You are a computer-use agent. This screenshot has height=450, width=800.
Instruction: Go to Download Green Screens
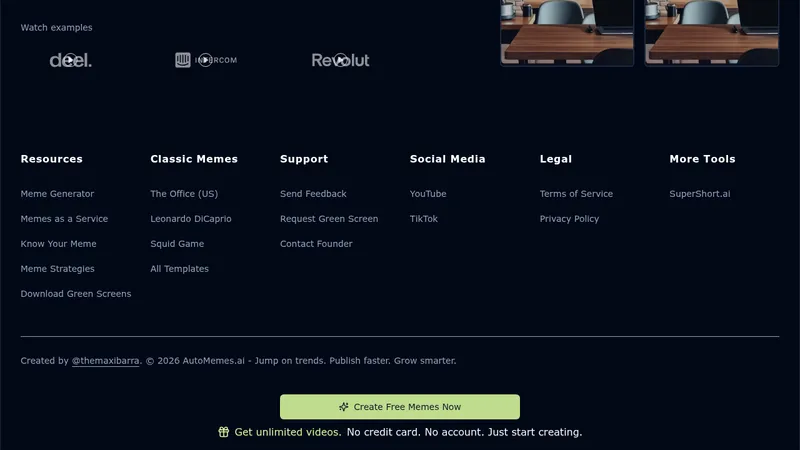pos(76,294)
